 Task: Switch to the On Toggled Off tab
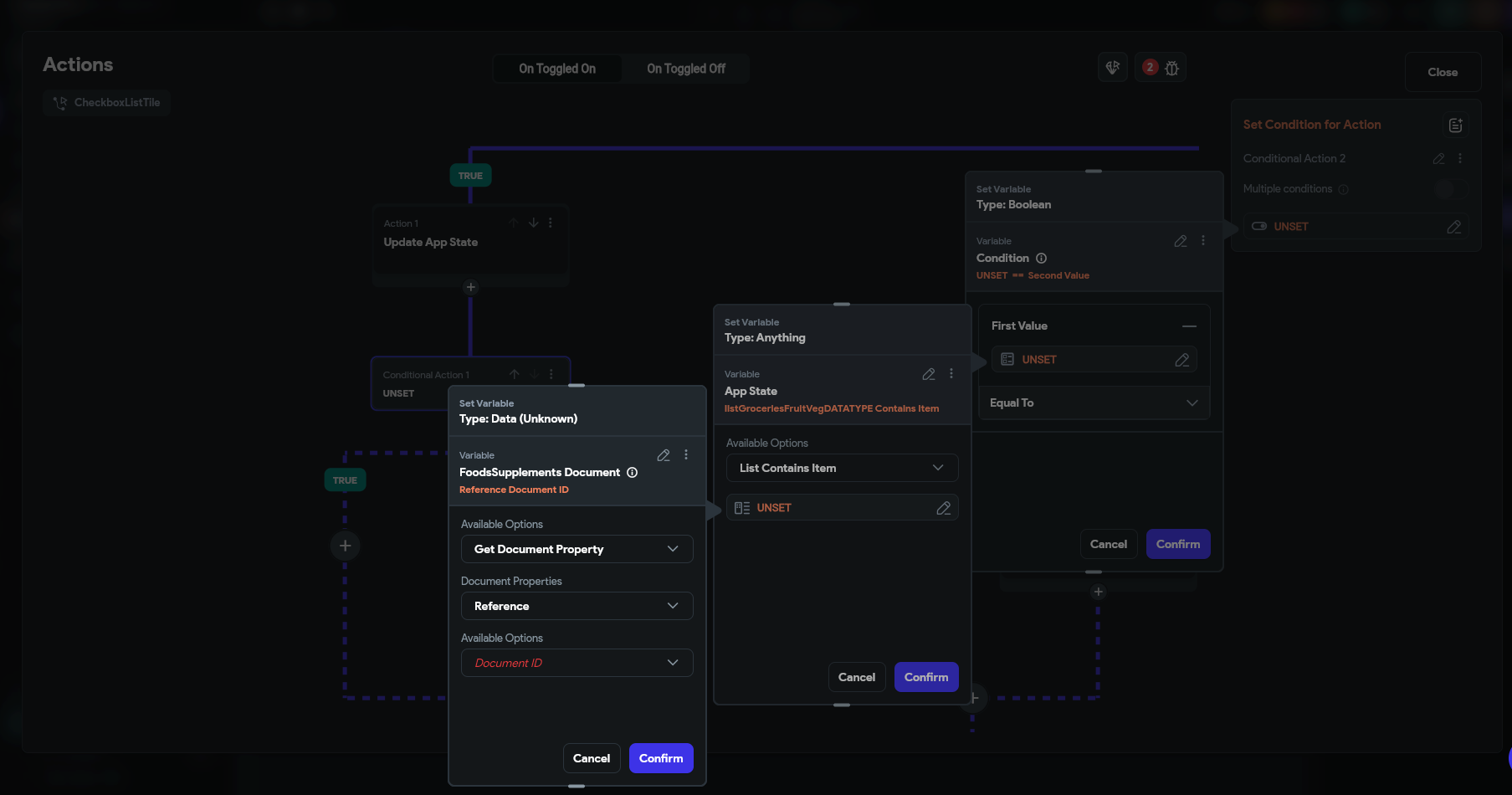pyautogui.click(x=685, y=69)
